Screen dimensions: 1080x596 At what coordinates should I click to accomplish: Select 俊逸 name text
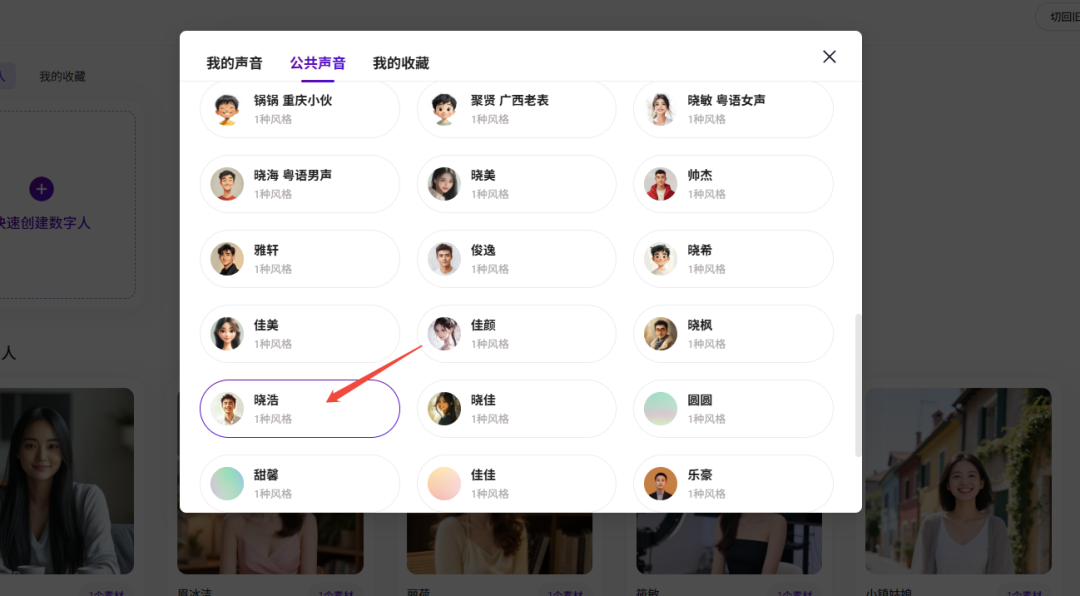(x=483, y=250)
